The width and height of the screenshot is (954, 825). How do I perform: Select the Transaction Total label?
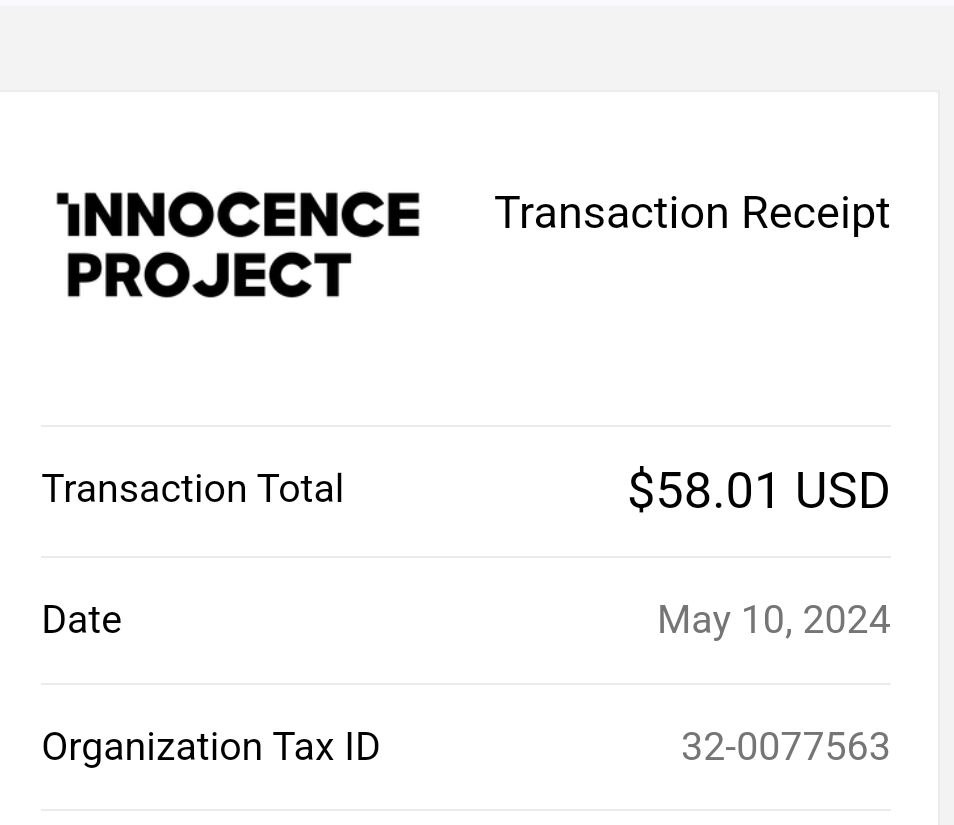(193, 489)
